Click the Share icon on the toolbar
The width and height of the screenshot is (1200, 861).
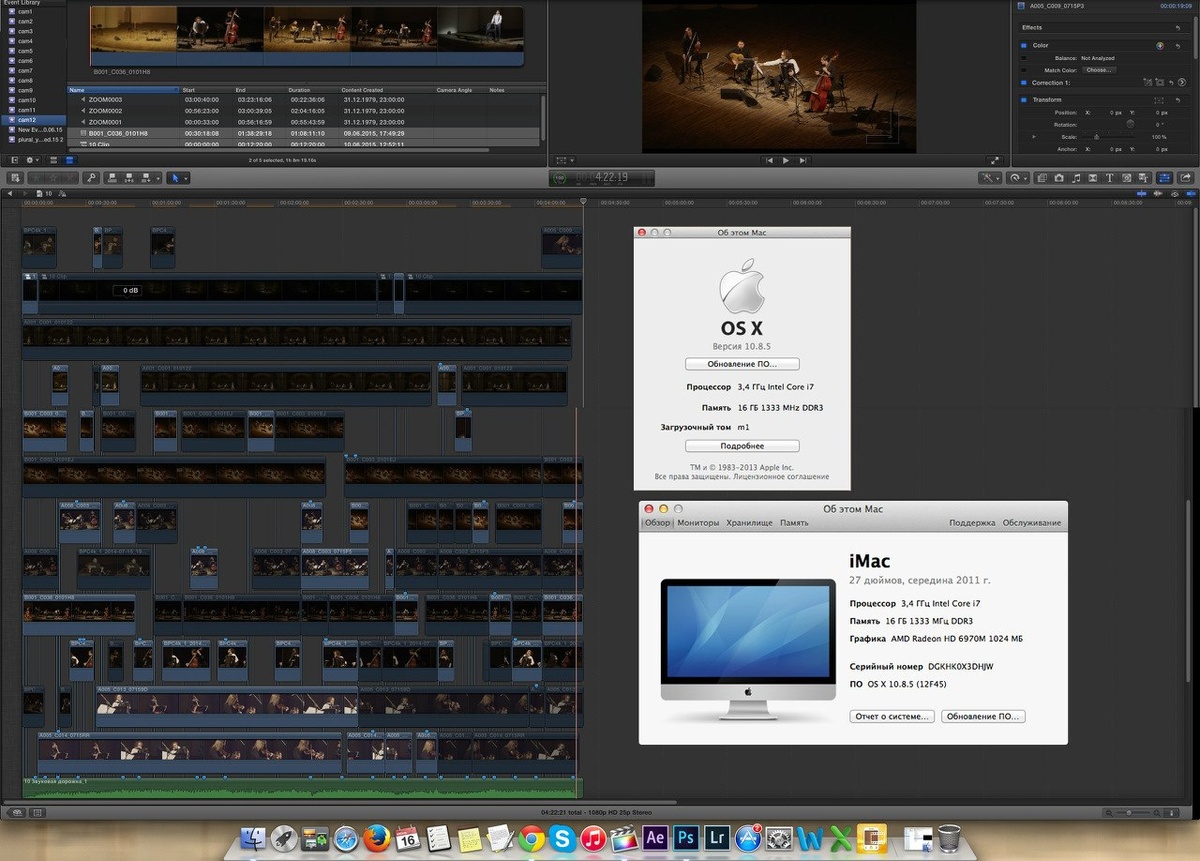[x=1185, y=177]
